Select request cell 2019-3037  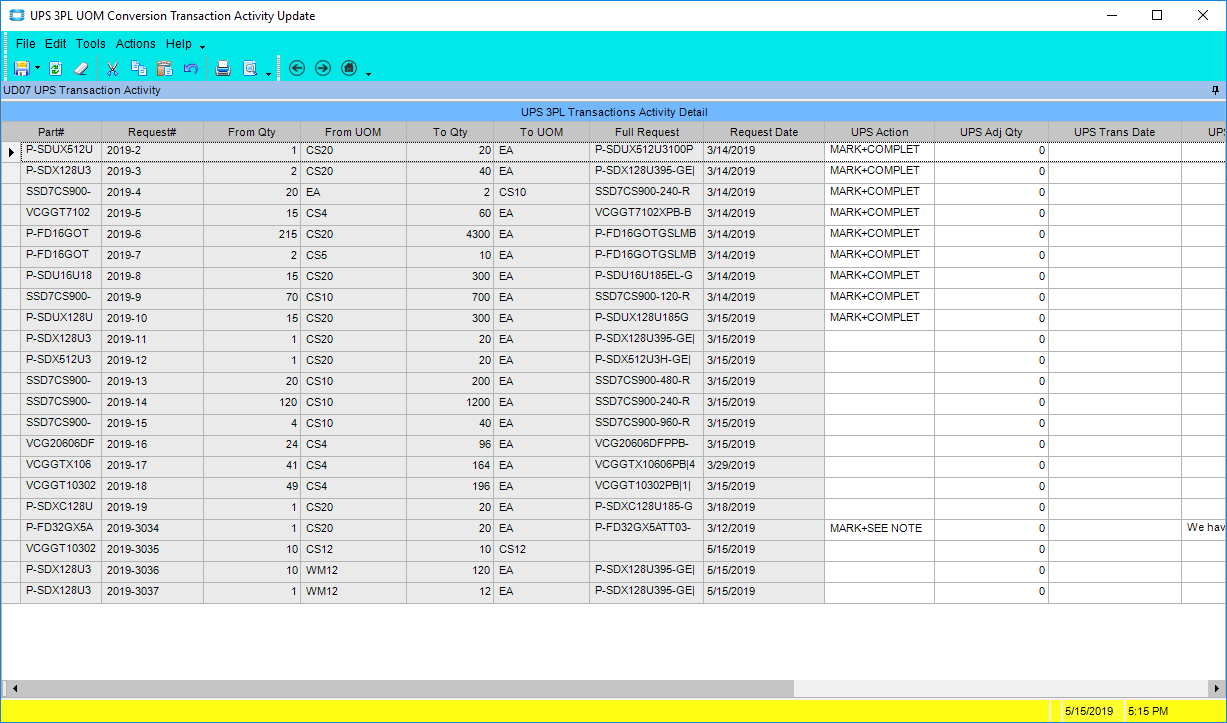pos(153,592)
